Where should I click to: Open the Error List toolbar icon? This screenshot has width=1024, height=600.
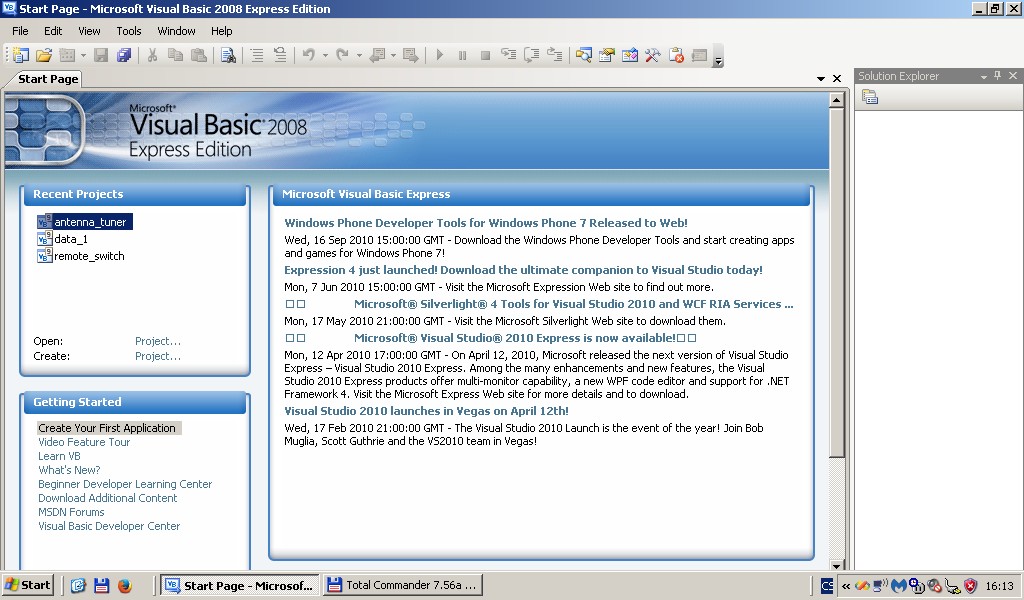point(676,56)
